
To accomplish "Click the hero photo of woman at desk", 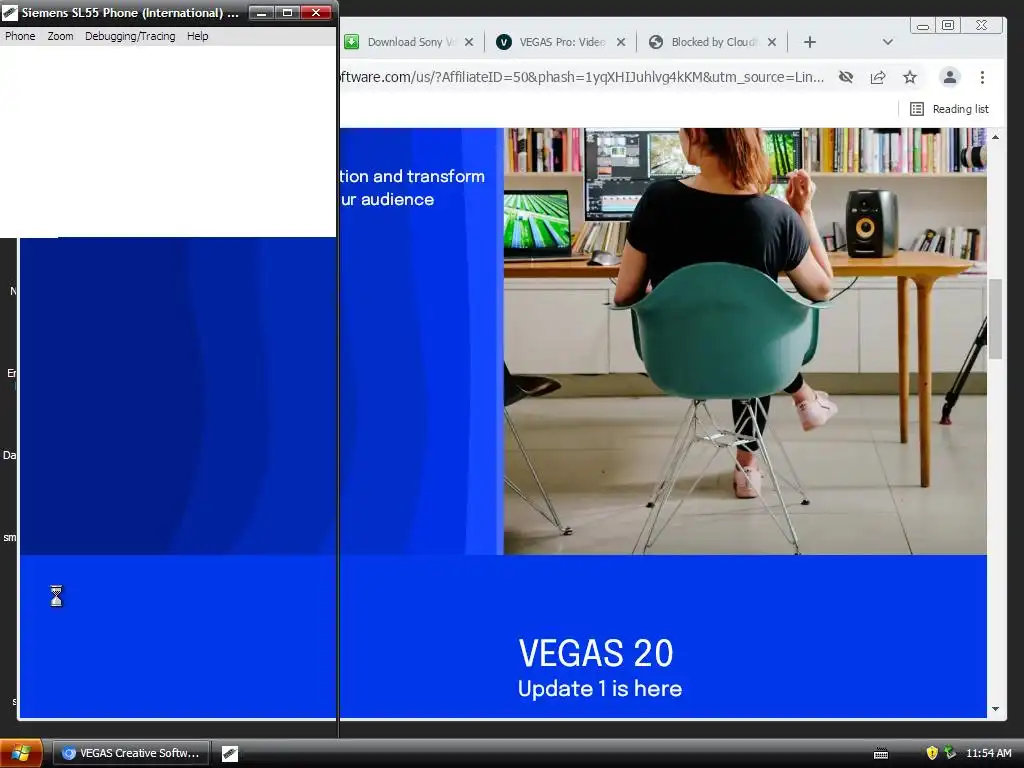I will (745, 341).
